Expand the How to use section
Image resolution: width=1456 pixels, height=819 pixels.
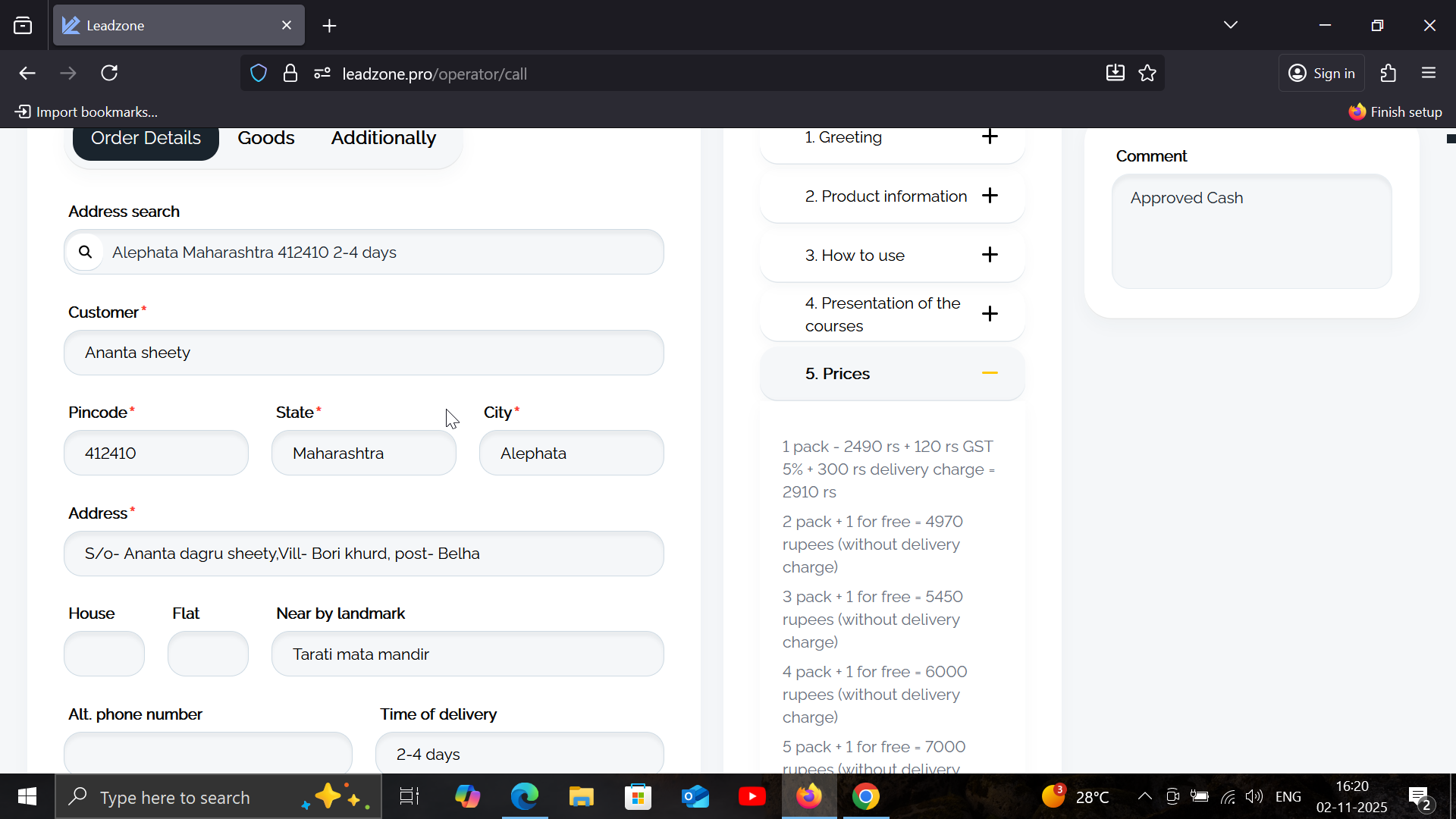(x=989, y=255)
